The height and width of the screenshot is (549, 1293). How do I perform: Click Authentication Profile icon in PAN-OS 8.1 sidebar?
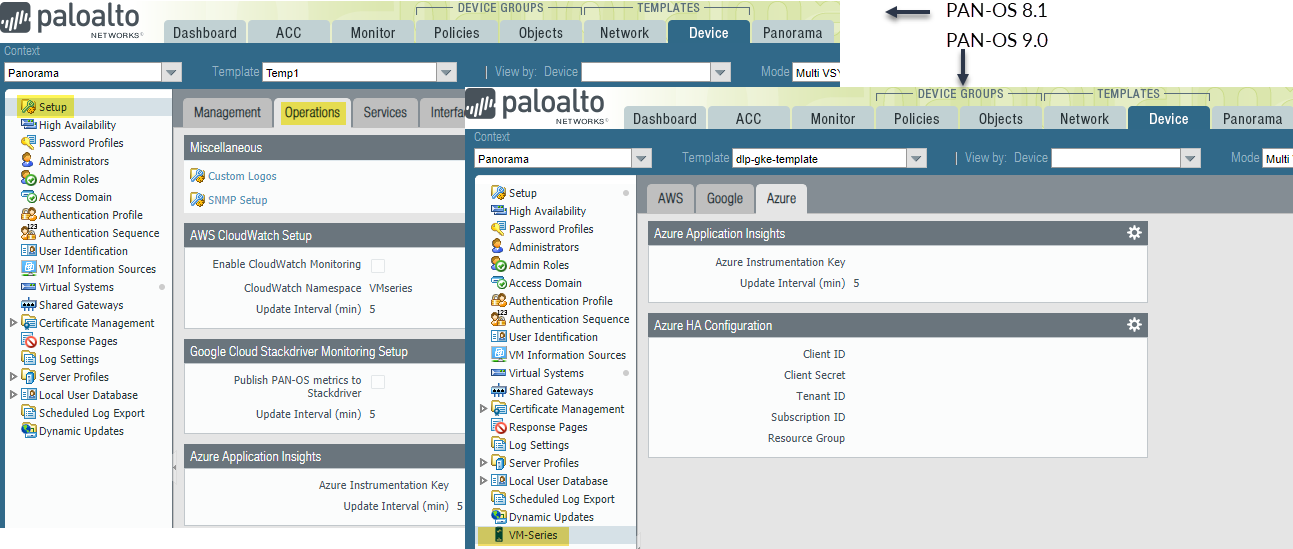tap(29, 215)
